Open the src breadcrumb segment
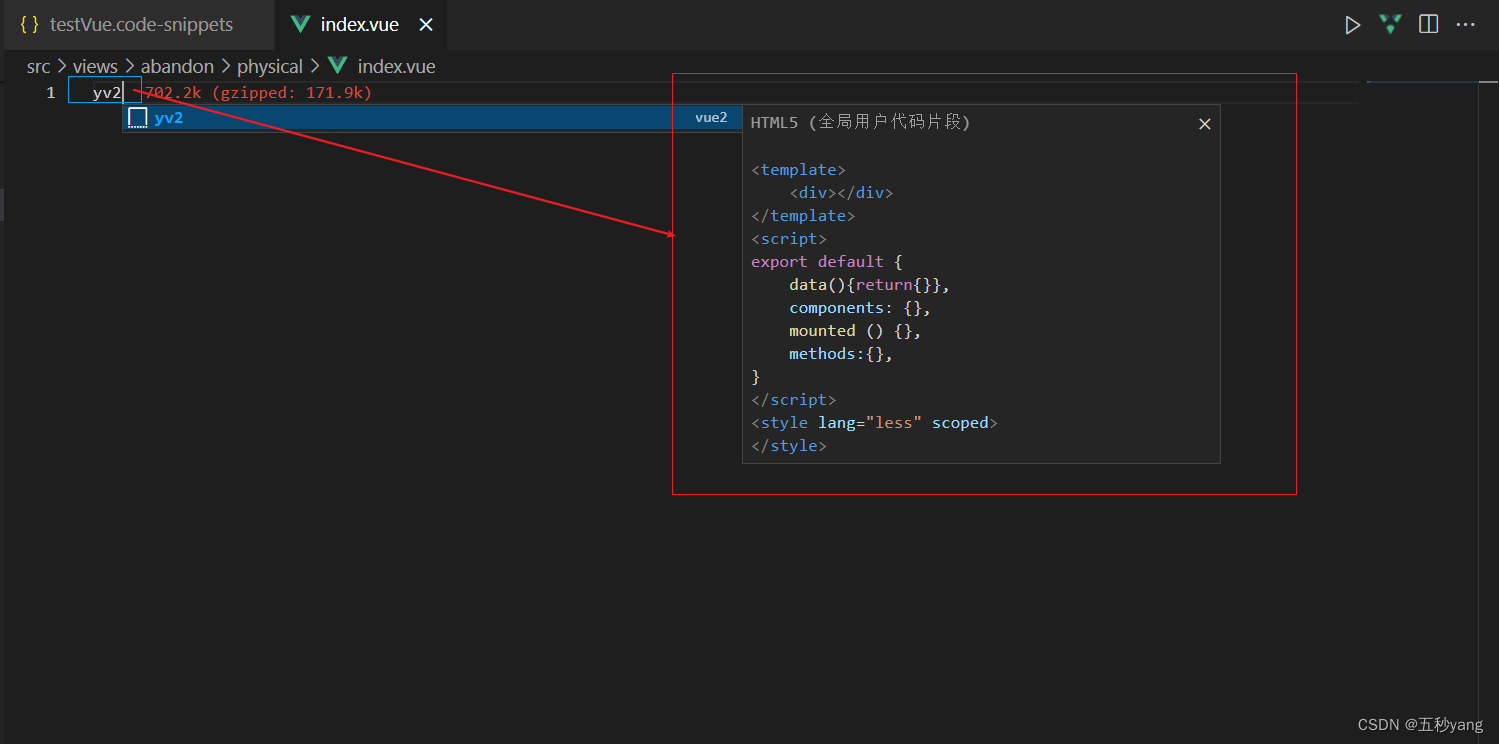 pyautogui.click(x=38, y=66)
